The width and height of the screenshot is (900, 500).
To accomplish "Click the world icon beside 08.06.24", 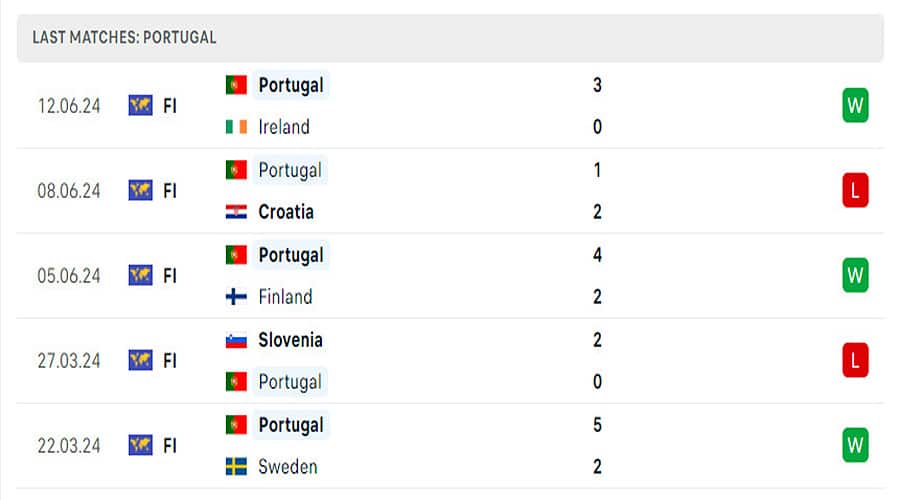I will coord(140,190).
